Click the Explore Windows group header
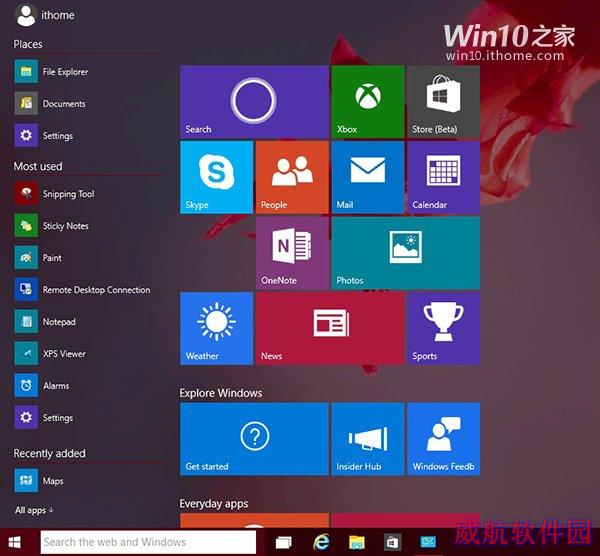This screenshot has height=556, width=600. (x=221, y=393)
